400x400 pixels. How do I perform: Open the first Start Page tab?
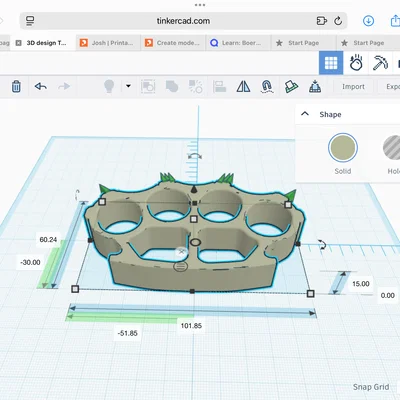pos(303,43)
